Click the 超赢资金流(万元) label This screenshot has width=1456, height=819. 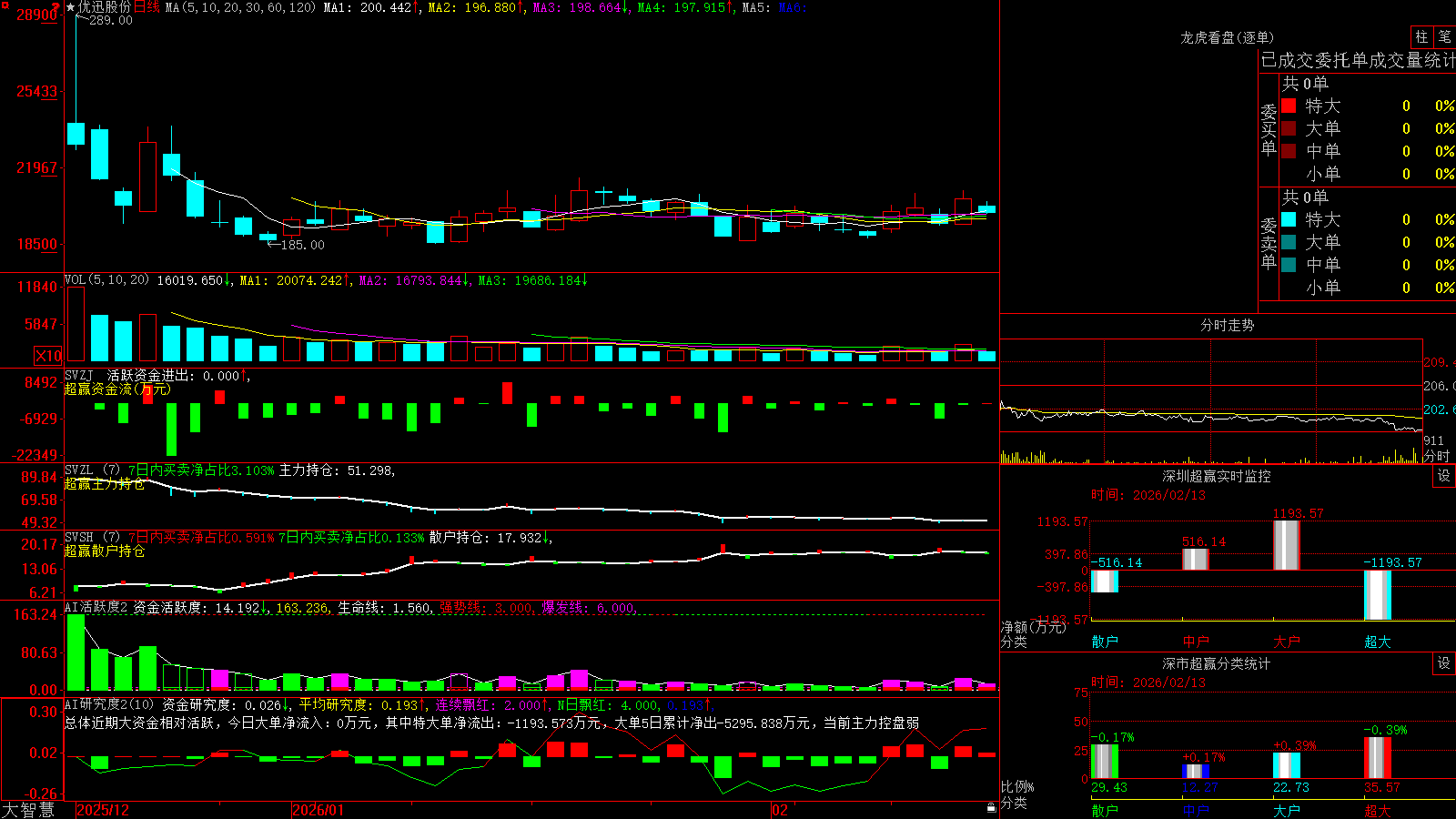(117, 389)
